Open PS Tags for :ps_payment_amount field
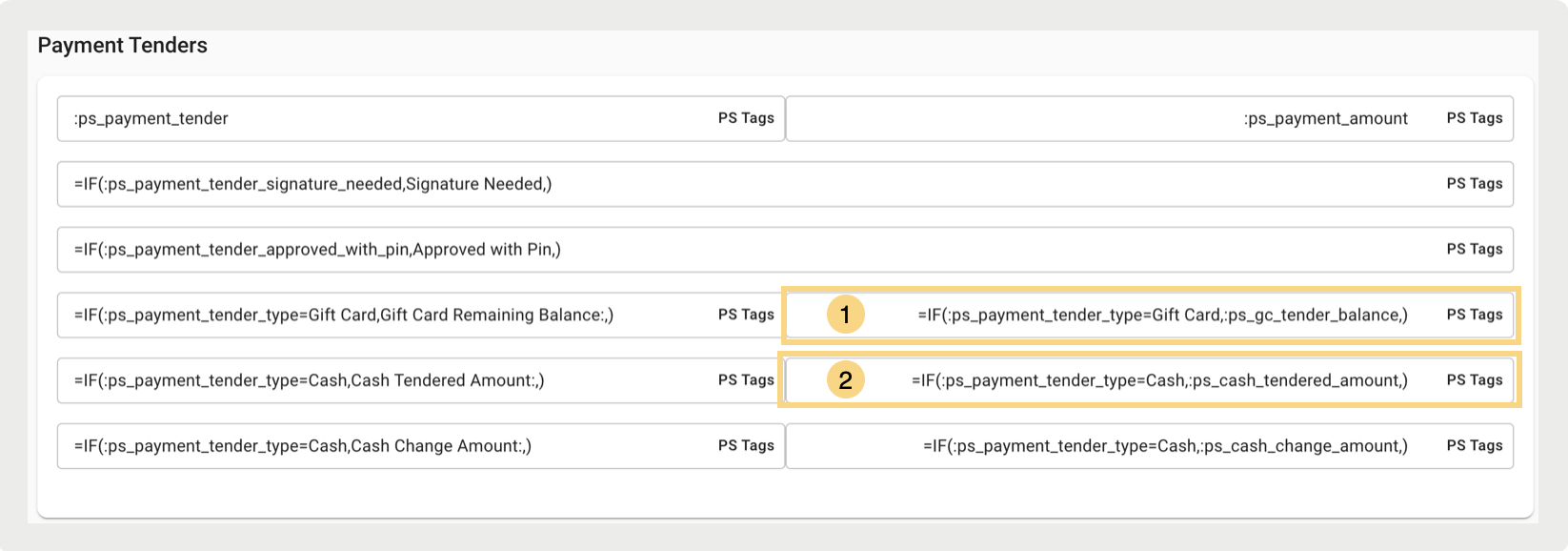 click(1475, 118)
